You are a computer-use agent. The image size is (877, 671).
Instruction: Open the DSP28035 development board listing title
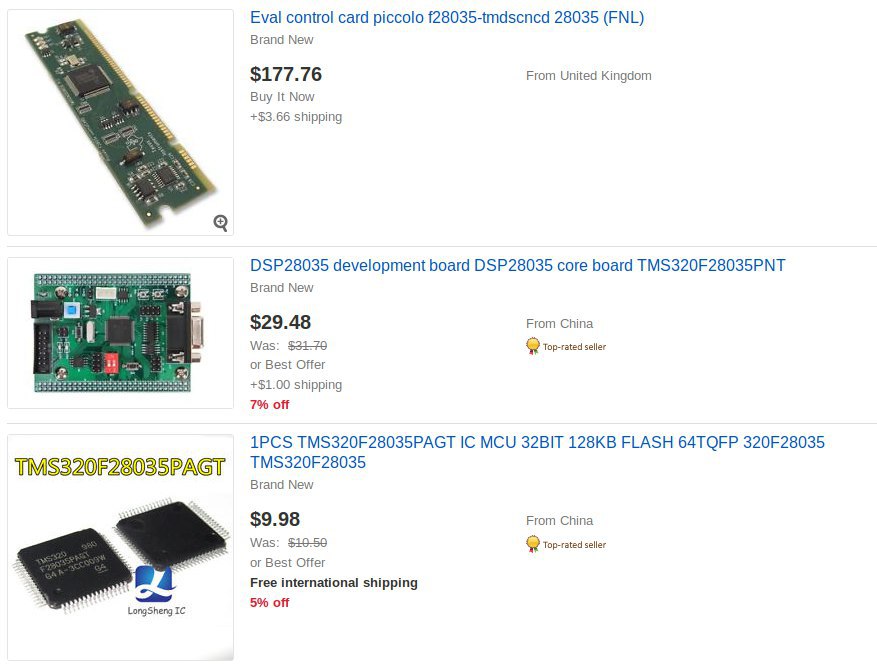pyautogui.click(x=517, y=265)
